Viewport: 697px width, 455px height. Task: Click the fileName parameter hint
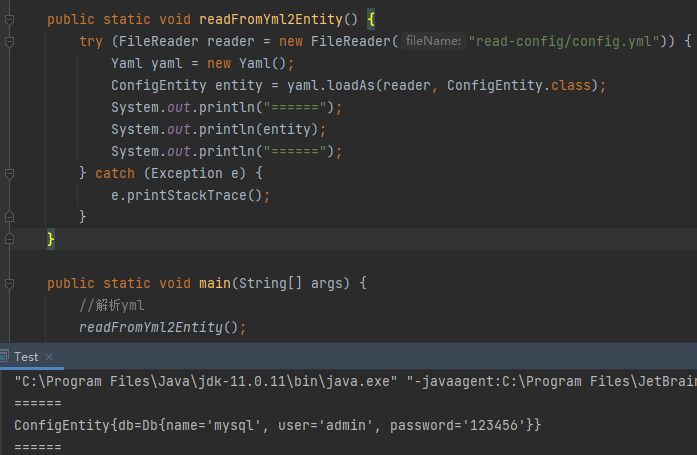pyautogui.click(x=433, y=41)
